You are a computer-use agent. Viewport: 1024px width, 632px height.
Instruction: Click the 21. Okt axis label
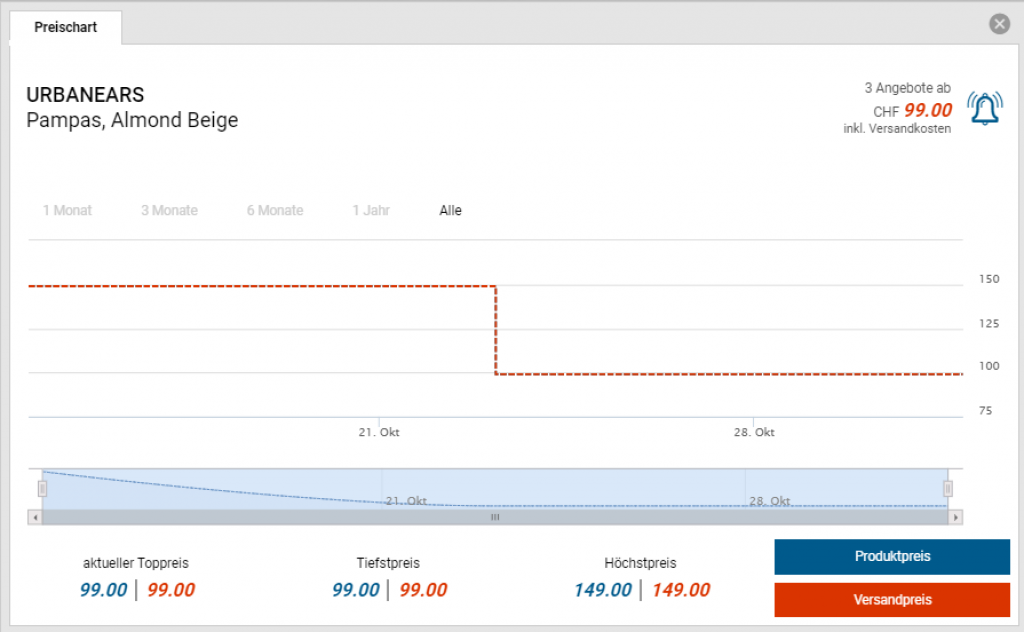point(379,433)
